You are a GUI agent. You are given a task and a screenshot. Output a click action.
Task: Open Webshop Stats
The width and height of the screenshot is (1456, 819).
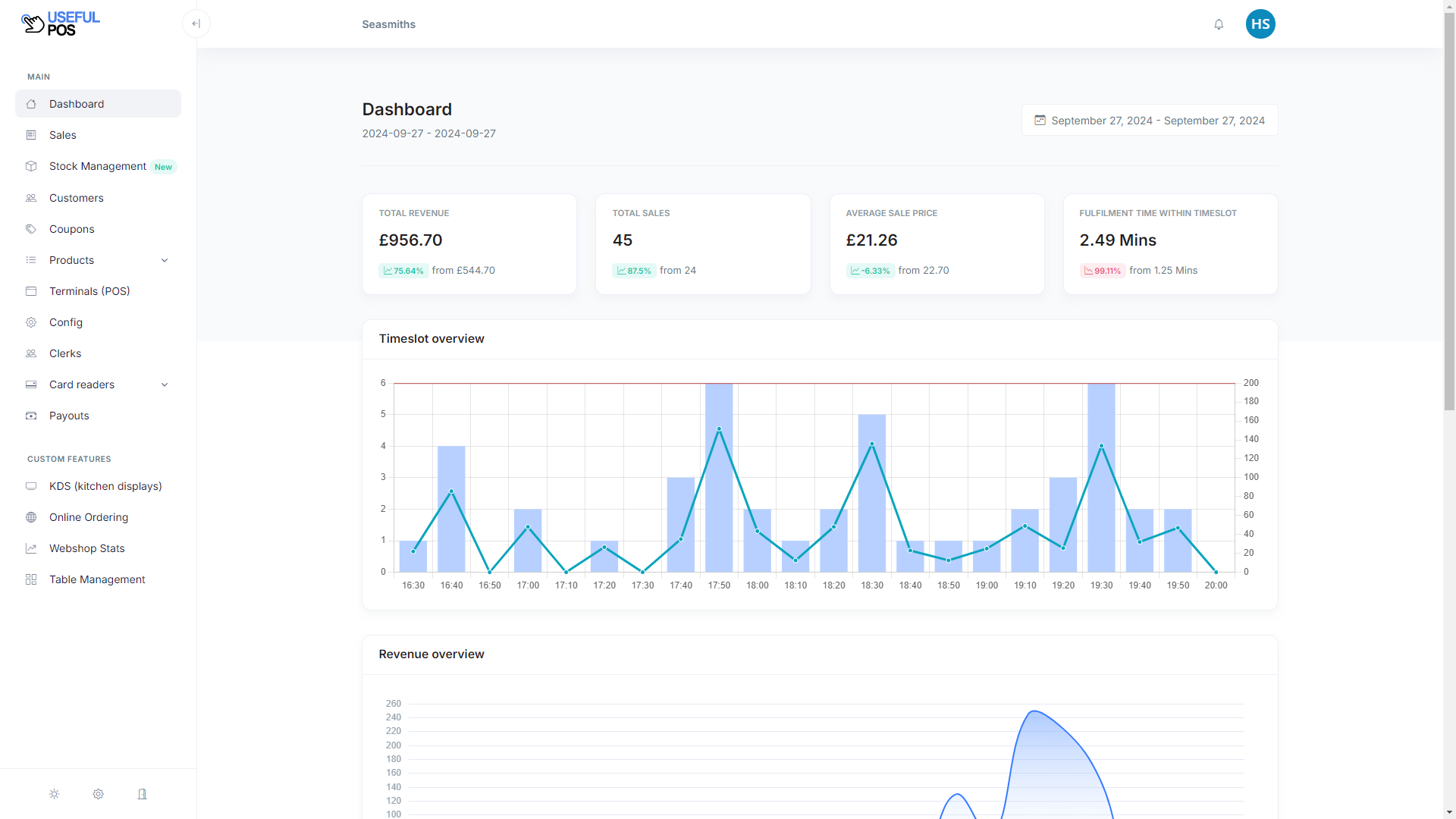click(x=98, y=548)
